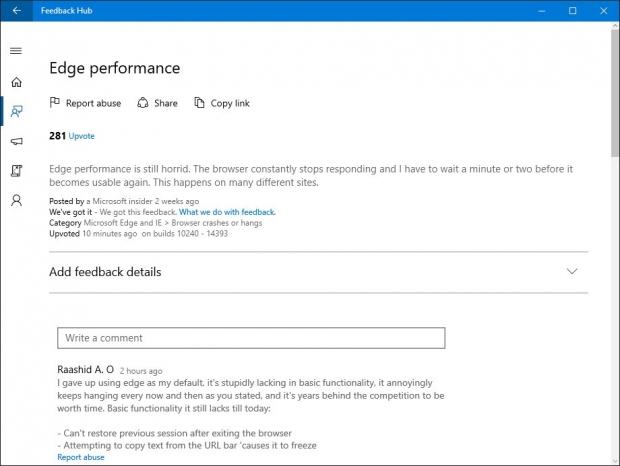
Task: Click "Can't restore previous session" comment line
Action: [174, 433]
